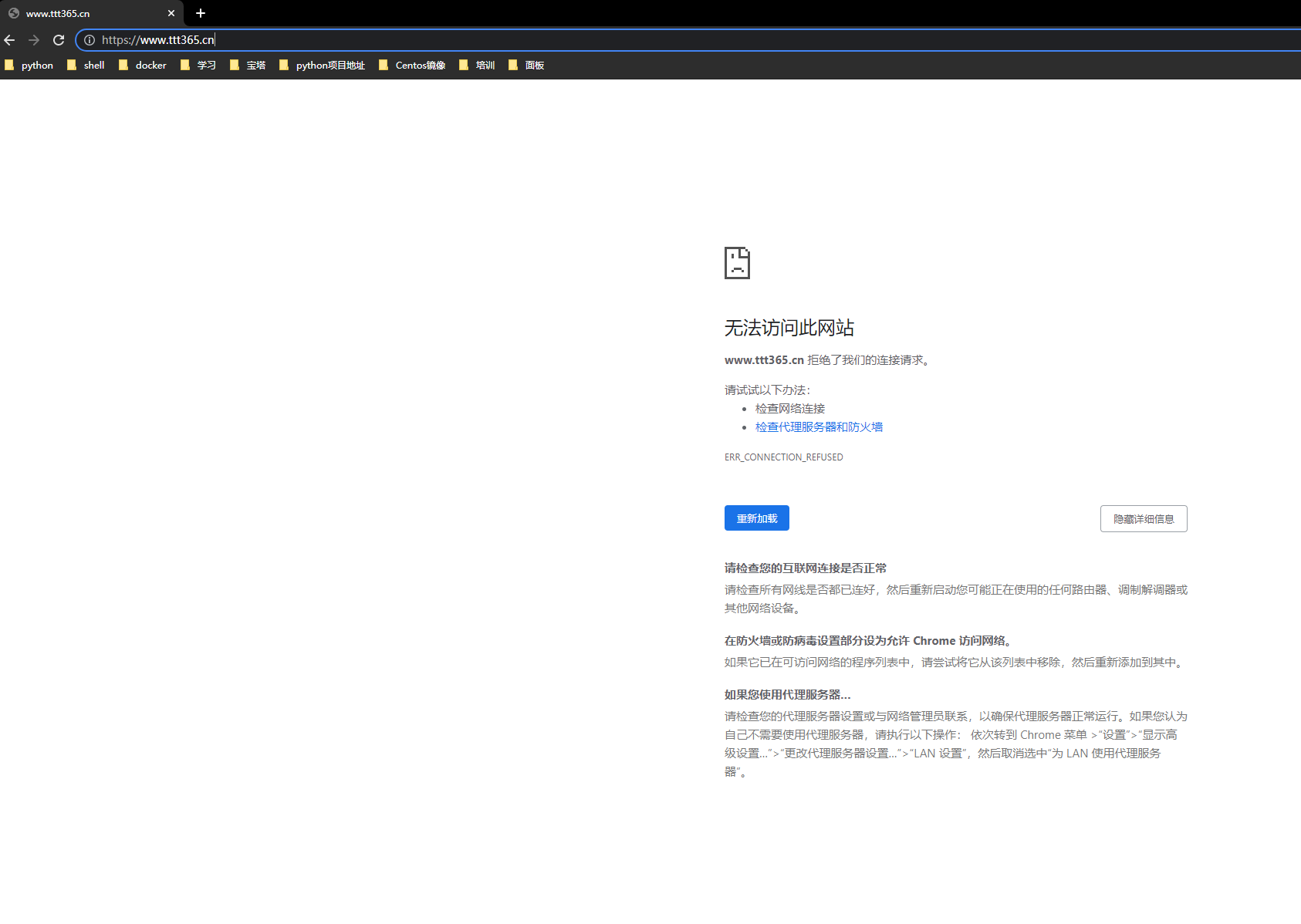Click the 请检查您的互联网连接是否正常 heading

click(806, 568)
